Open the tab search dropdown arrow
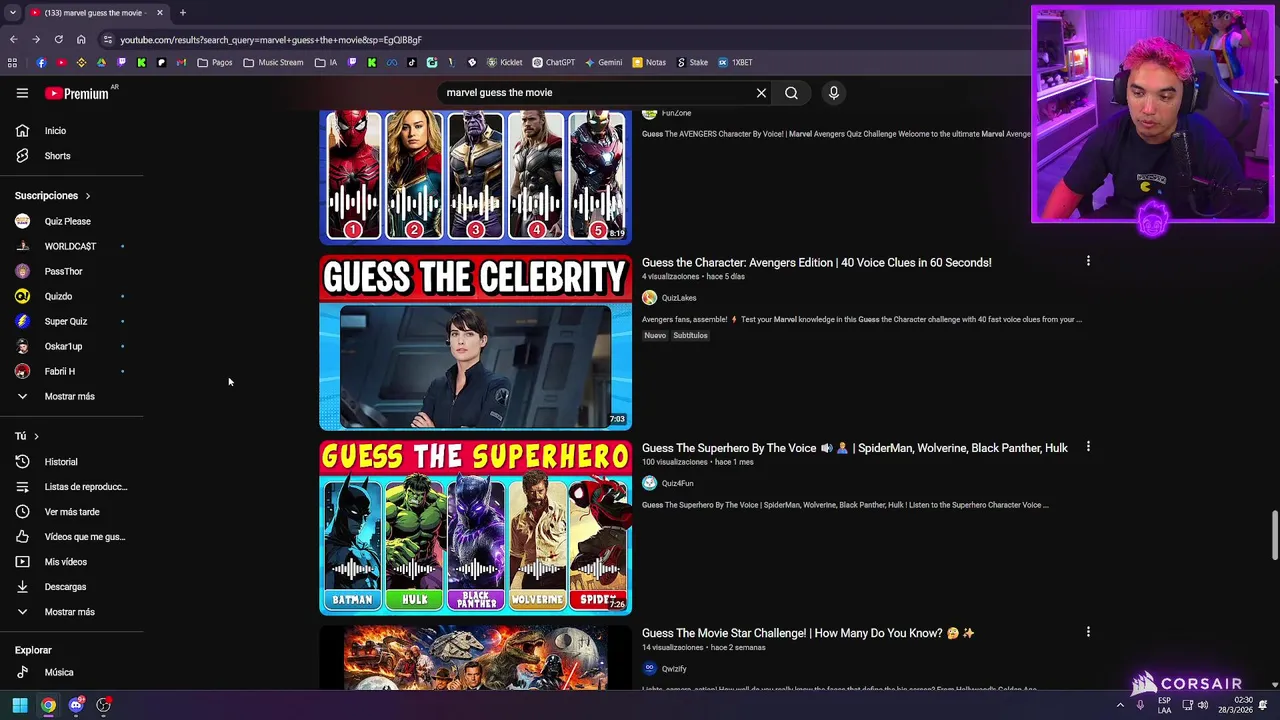 tap(12, 13)
